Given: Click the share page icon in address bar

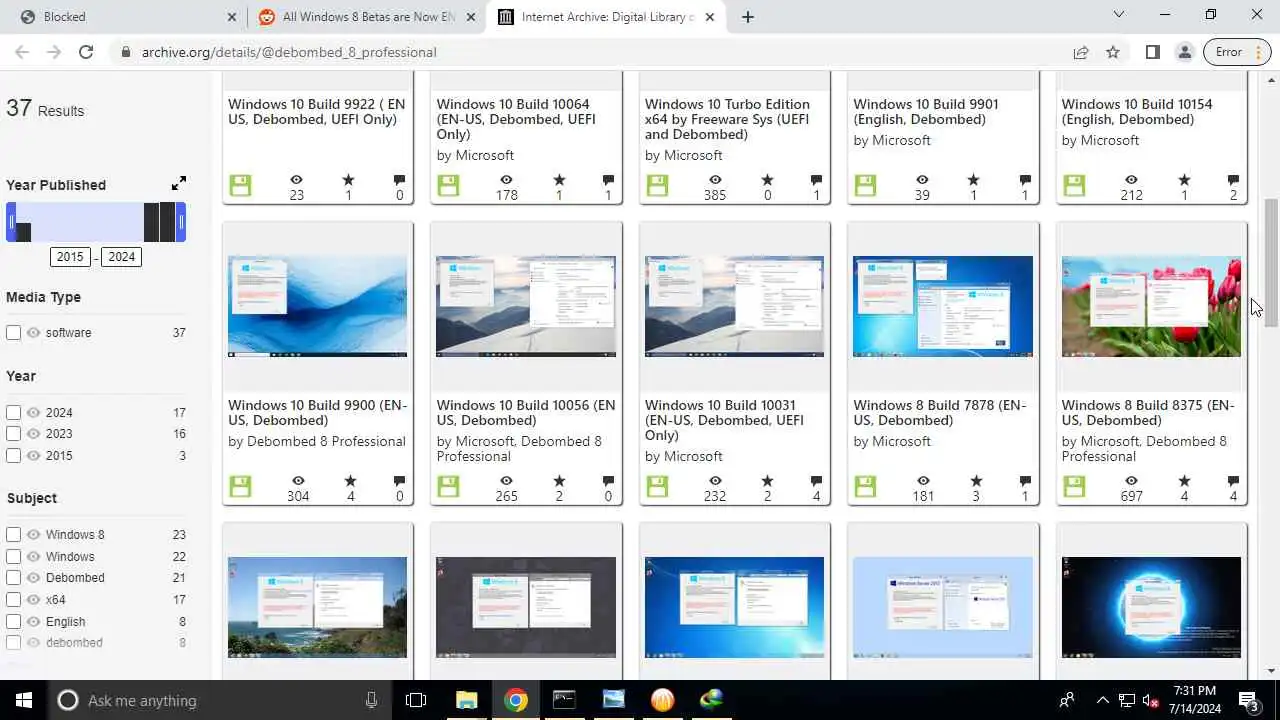Looking at the screenshot, I should click(1081, 52).
